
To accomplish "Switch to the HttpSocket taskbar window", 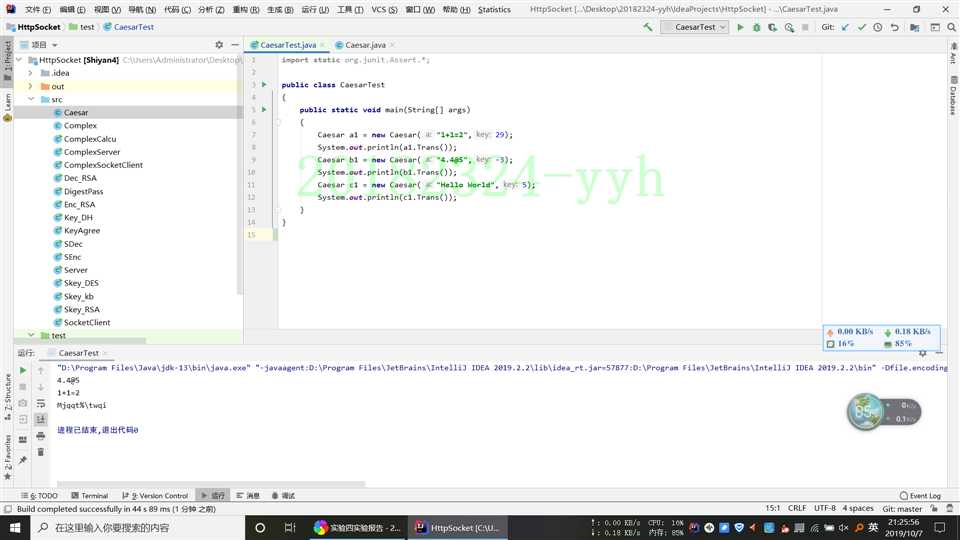I will click(458, 528).
